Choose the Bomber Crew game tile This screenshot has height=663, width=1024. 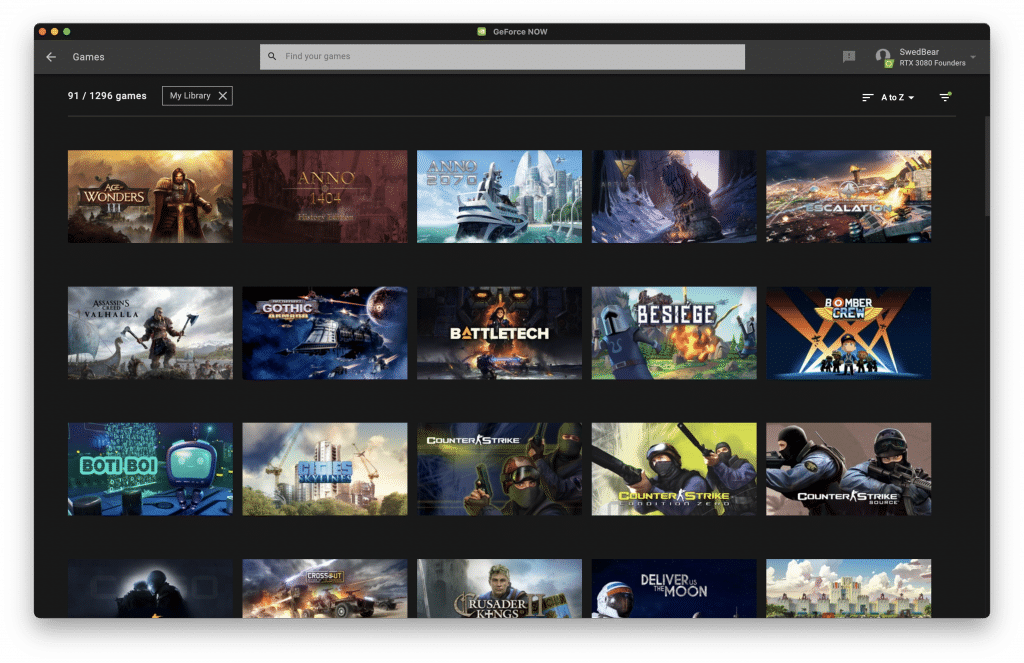[x=848, y=333]
